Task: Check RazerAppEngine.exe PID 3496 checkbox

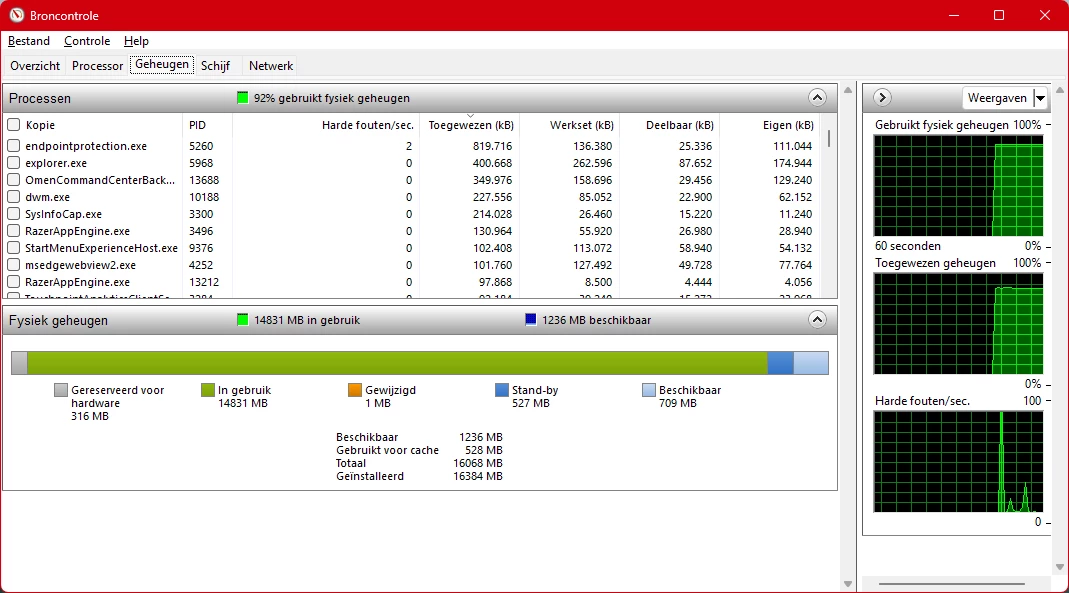Action: pos(14,231)
